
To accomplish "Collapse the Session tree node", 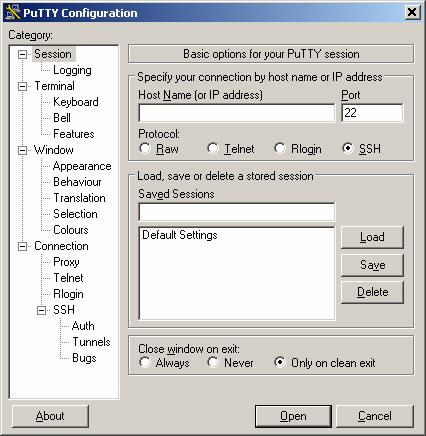I will 22,54.
